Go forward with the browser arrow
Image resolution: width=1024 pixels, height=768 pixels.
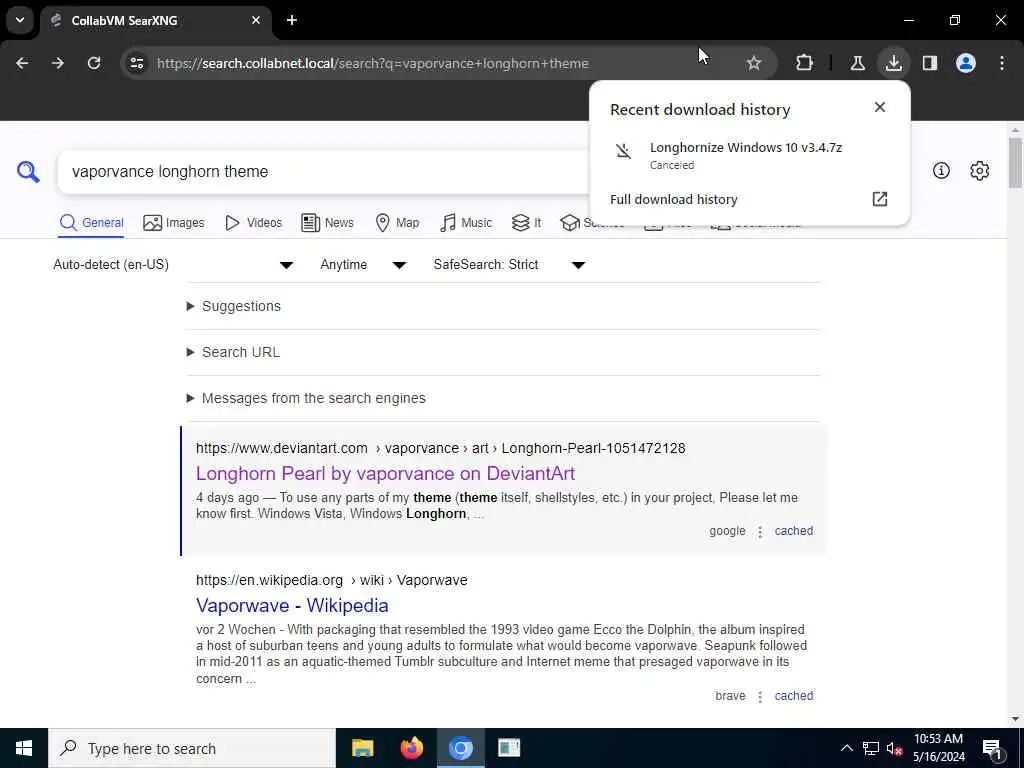point(57,63)
